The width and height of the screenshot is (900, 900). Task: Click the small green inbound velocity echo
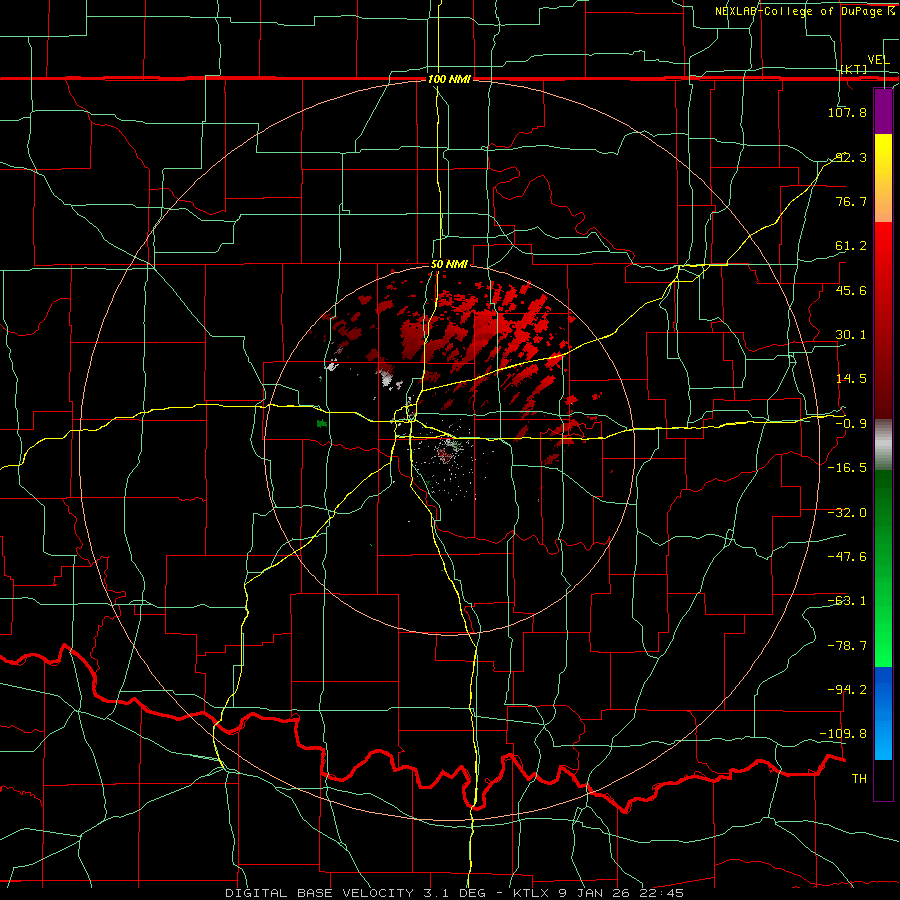tap(322, 424)
